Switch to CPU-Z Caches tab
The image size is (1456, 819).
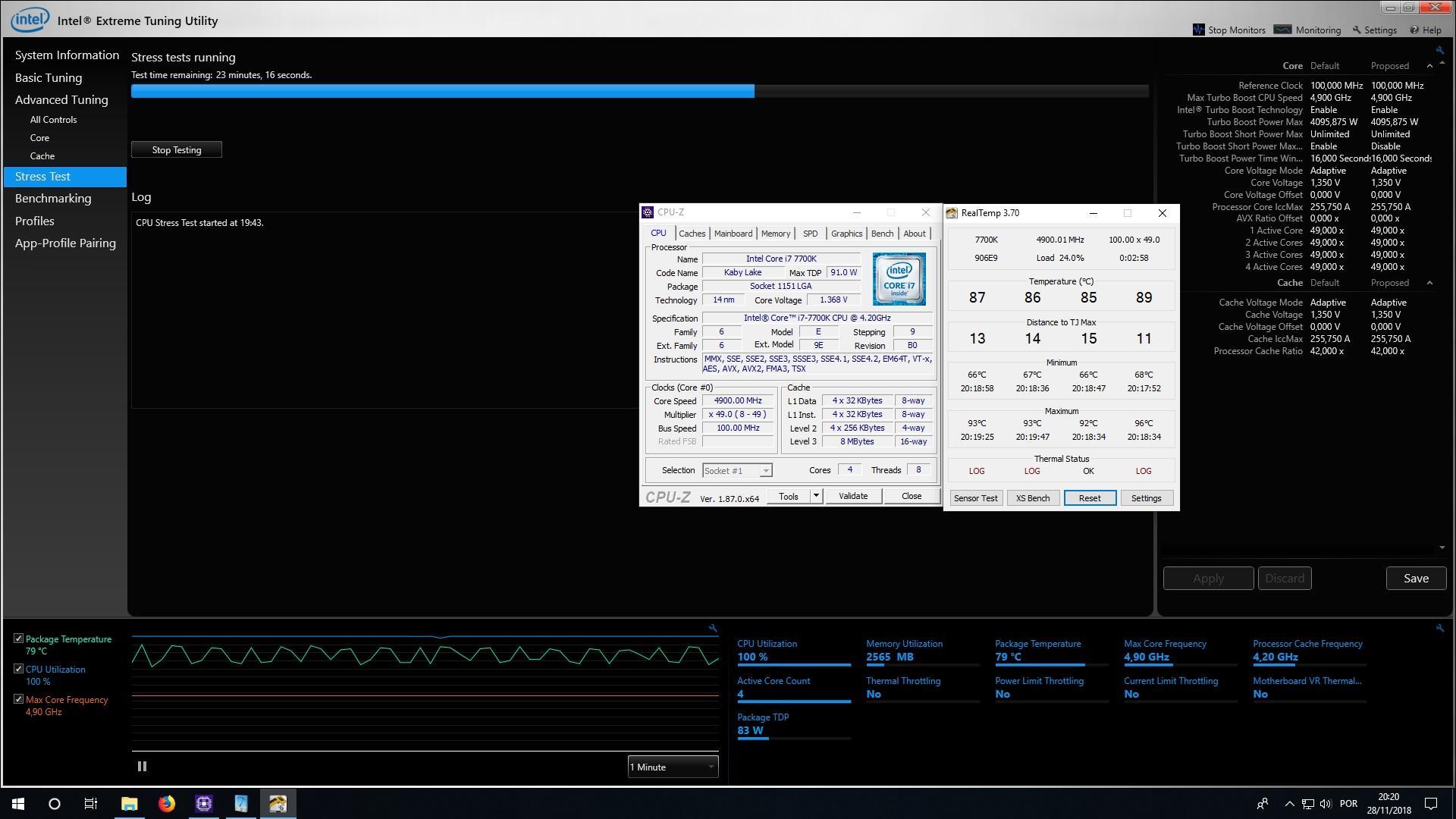tap(692, 234)
